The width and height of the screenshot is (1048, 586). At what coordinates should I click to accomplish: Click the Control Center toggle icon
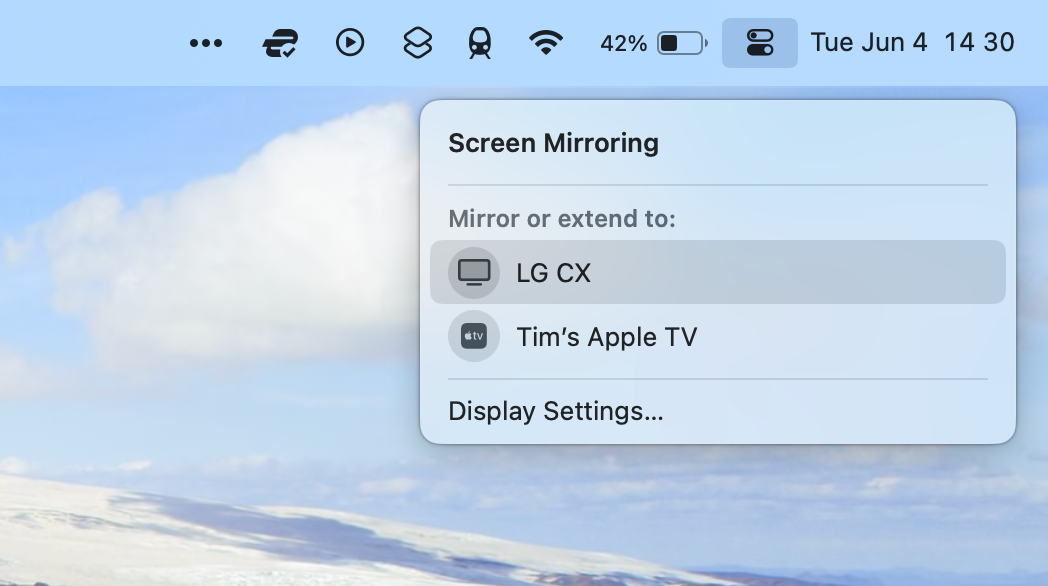[x=758, y=42]
